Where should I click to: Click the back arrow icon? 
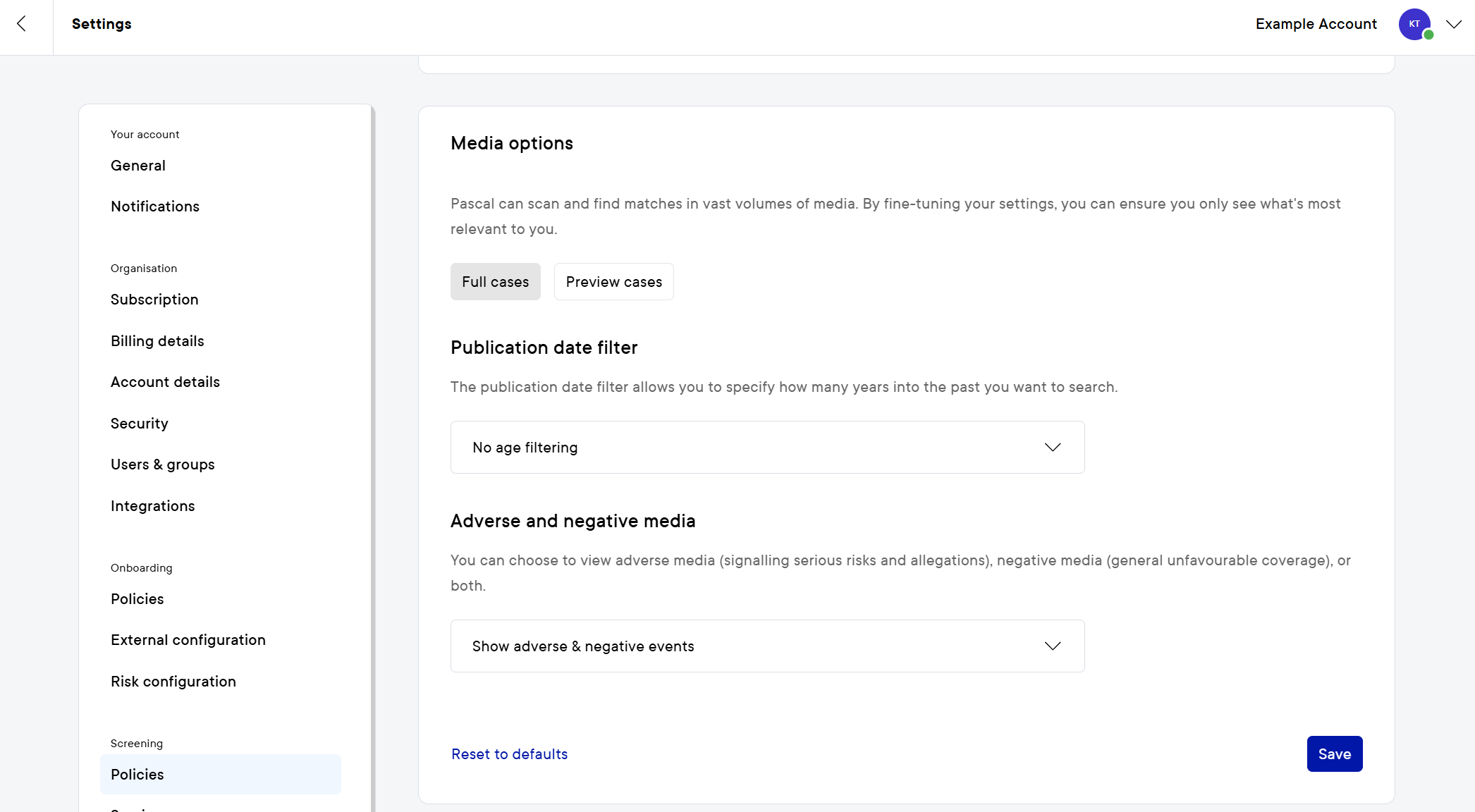(22, 24)
